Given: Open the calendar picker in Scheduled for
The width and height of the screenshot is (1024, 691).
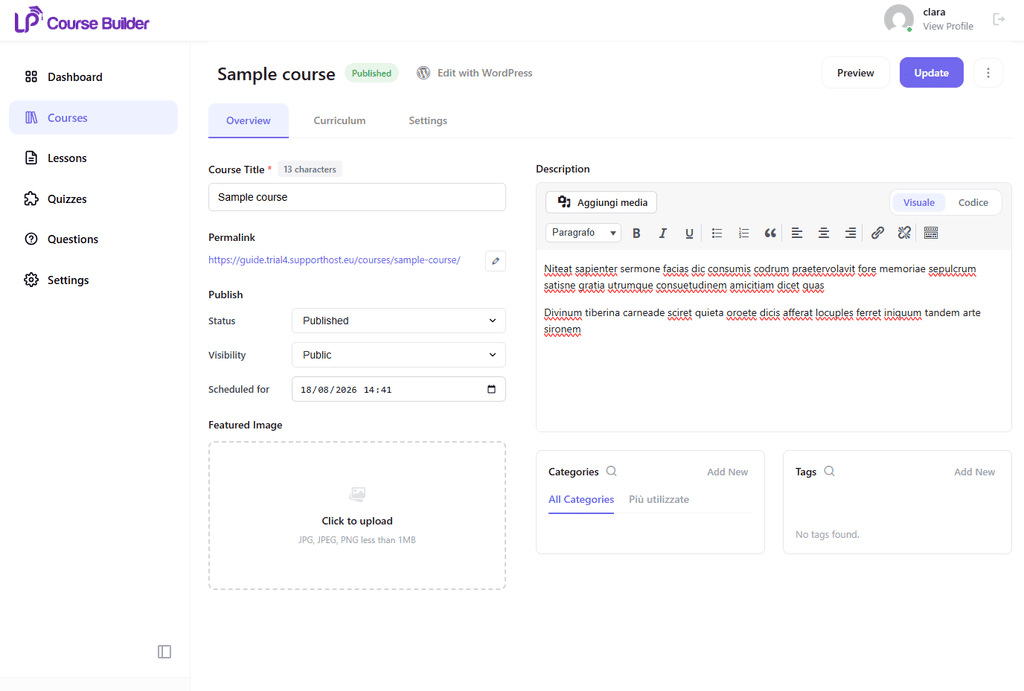Looking at the screenshot, I should coord(491,389).
